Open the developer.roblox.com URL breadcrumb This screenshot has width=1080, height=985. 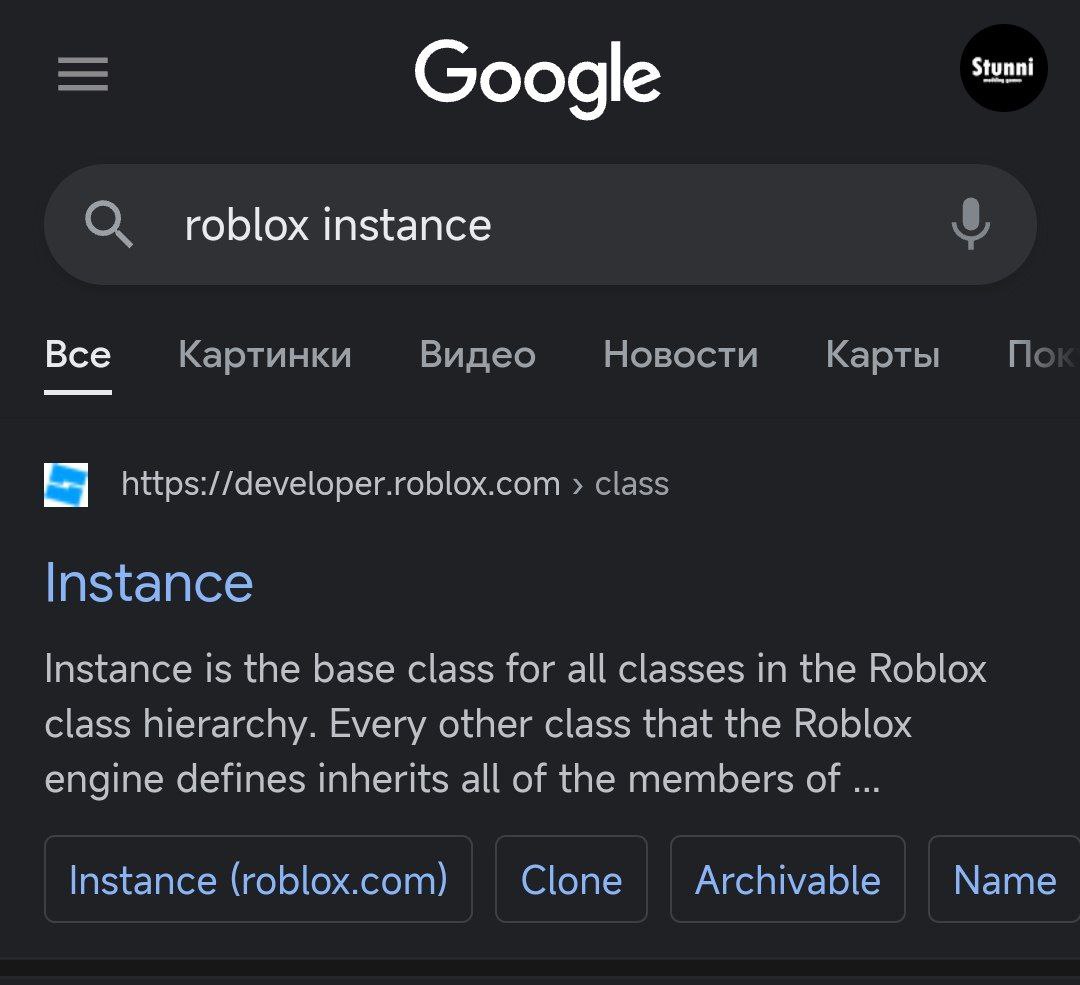pos(395,484)
